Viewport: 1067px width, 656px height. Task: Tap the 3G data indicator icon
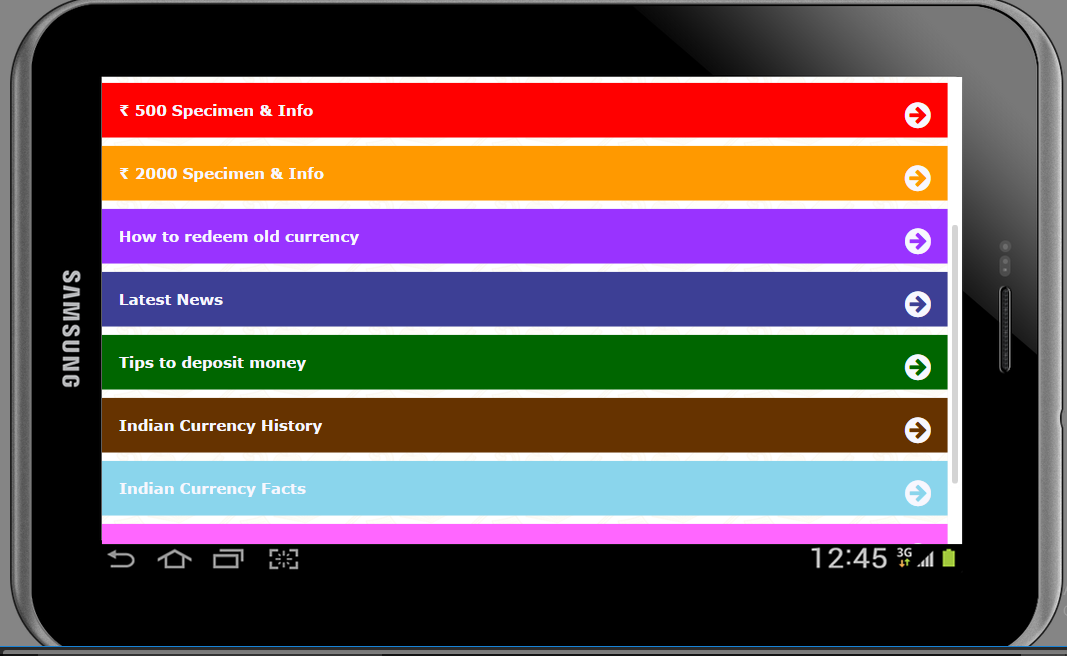pyautogui.click(x=904, y=557)
